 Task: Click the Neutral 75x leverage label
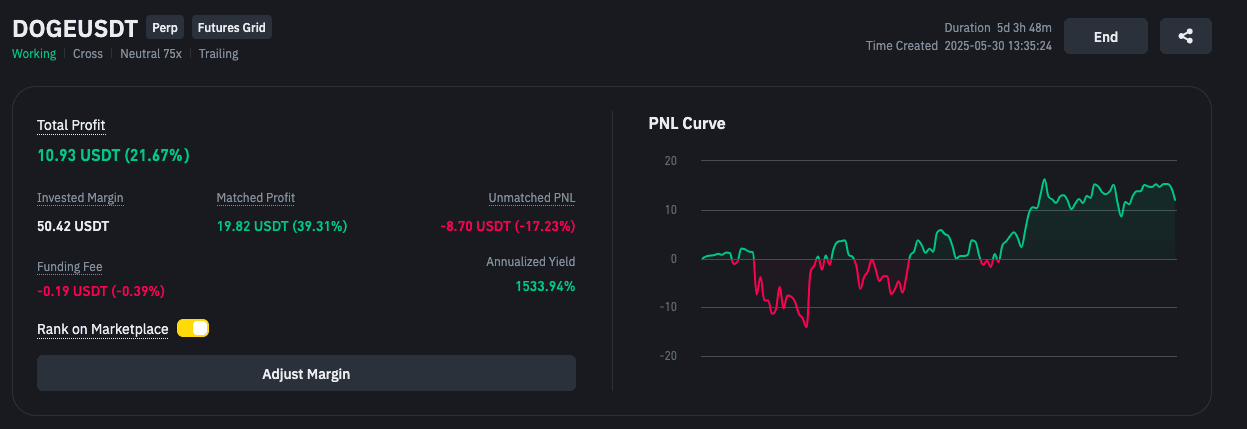(x=151, y=54)
